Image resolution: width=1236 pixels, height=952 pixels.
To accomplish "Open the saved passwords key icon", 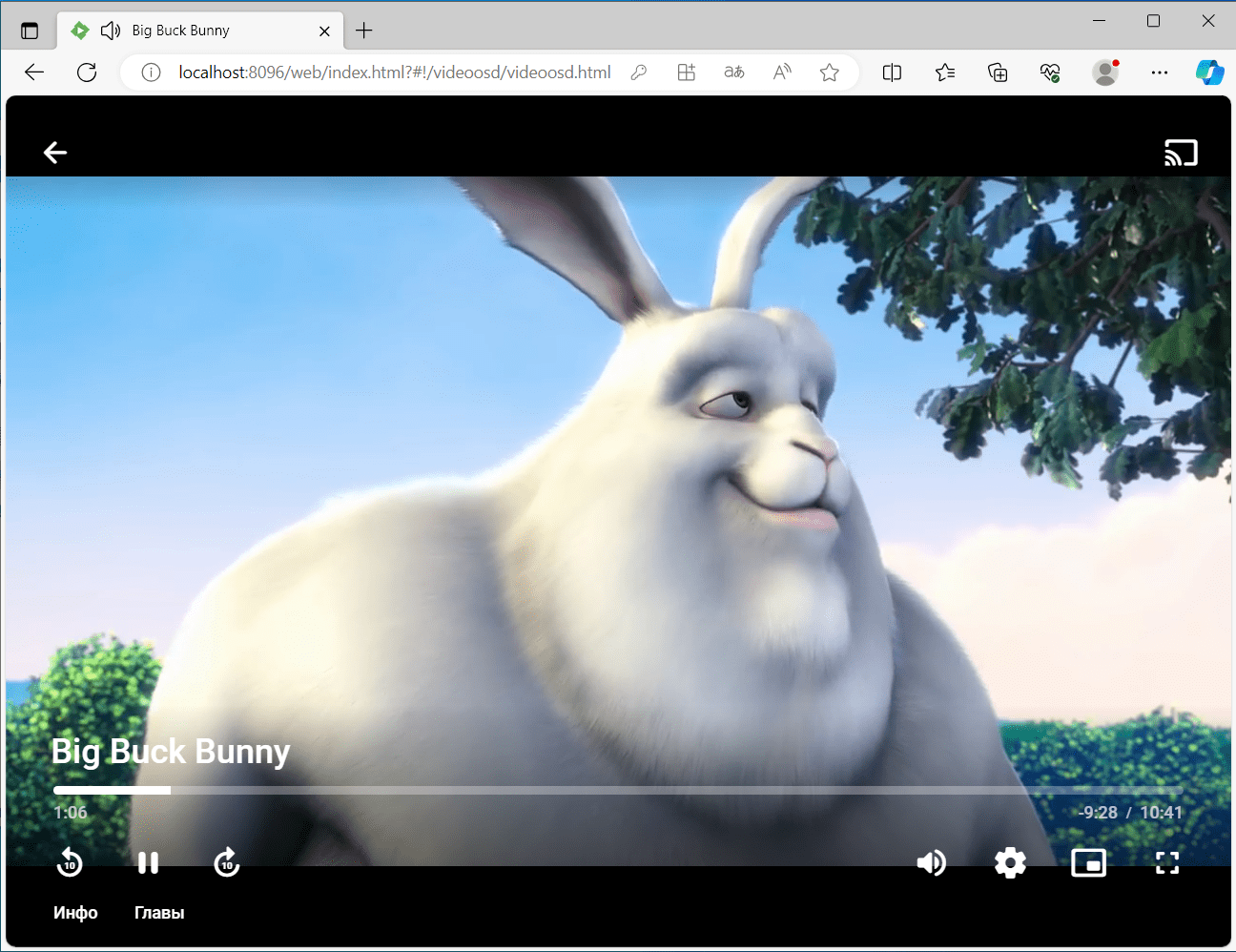I will point(639,72).
